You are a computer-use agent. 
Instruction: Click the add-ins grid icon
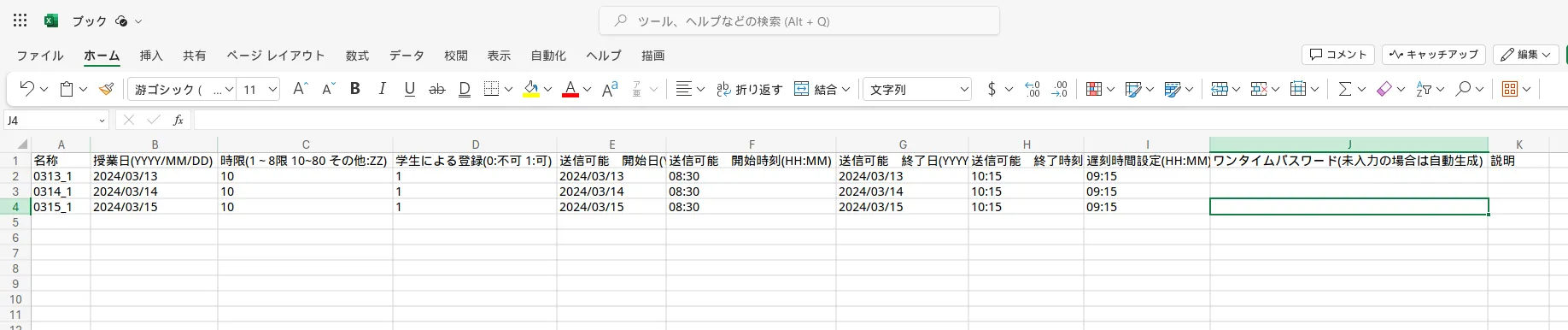[1510, 89]
